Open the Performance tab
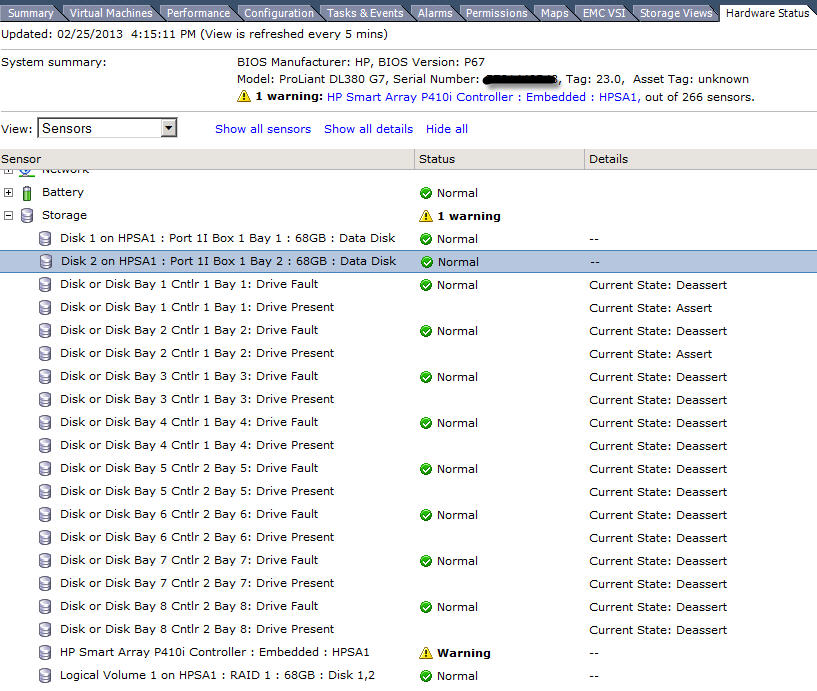Image resolution: width=817 pixels, height=691 pixels. (x=198, y=13)
